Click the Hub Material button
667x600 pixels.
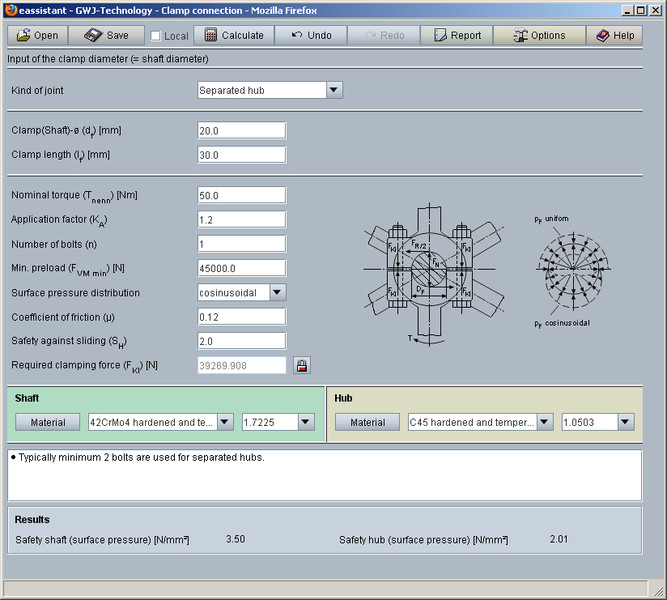[367, 422]
